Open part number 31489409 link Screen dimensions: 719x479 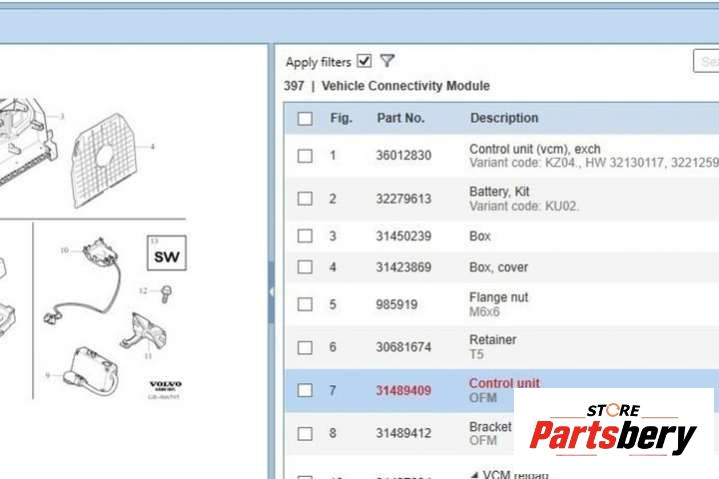[x=403, y=390]
